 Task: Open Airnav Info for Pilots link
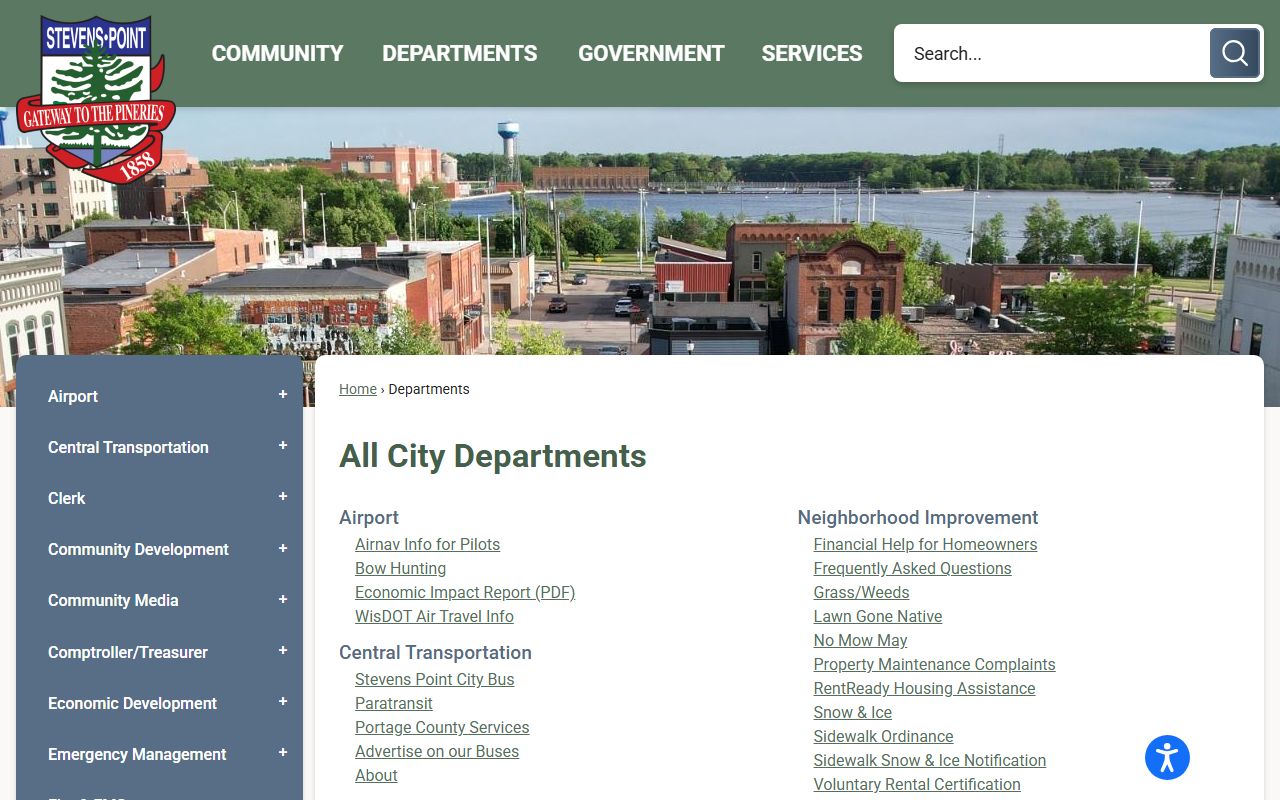click(x=427, y=544)
